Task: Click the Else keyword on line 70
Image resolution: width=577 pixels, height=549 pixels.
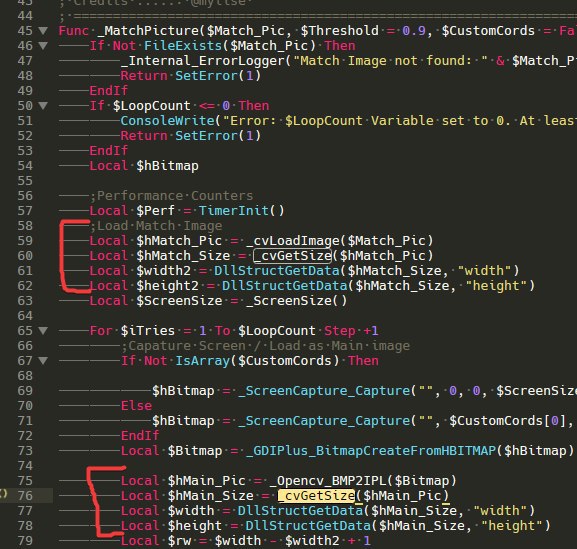Action: [136, 406]
